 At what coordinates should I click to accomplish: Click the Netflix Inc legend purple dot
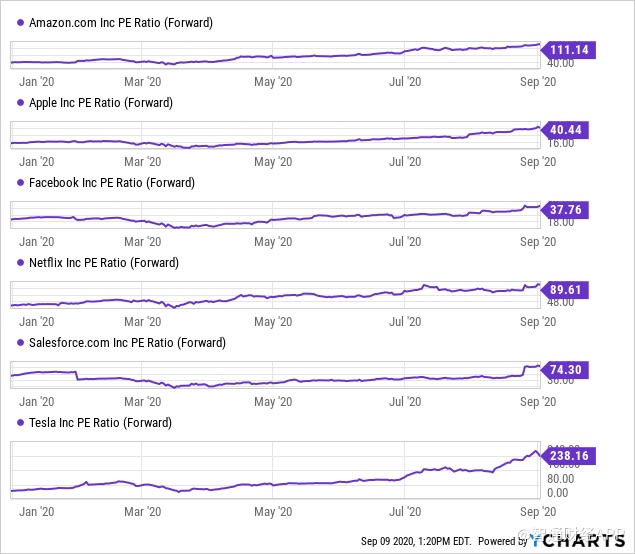pyautogui.click(x=21, y=263)
